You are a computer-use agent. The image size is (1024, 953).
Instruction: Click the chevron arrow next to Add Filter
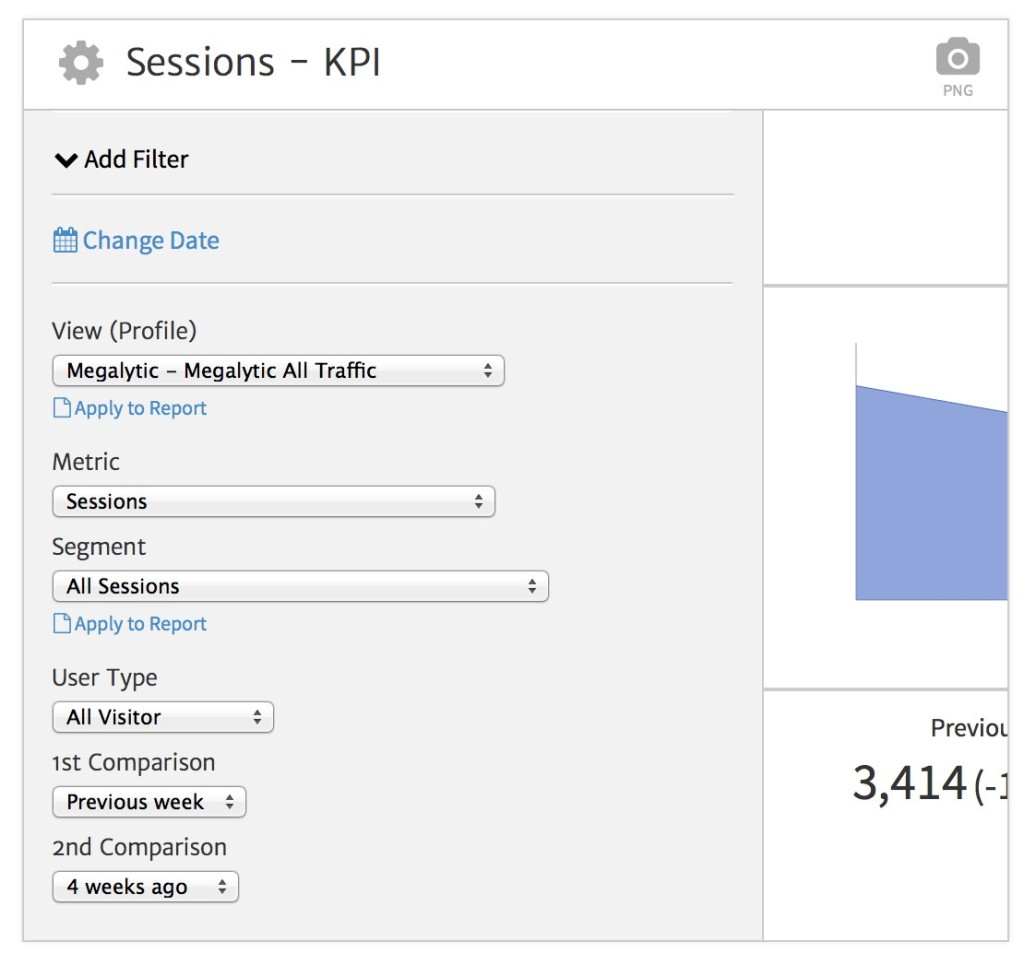[x=66, y=159]
